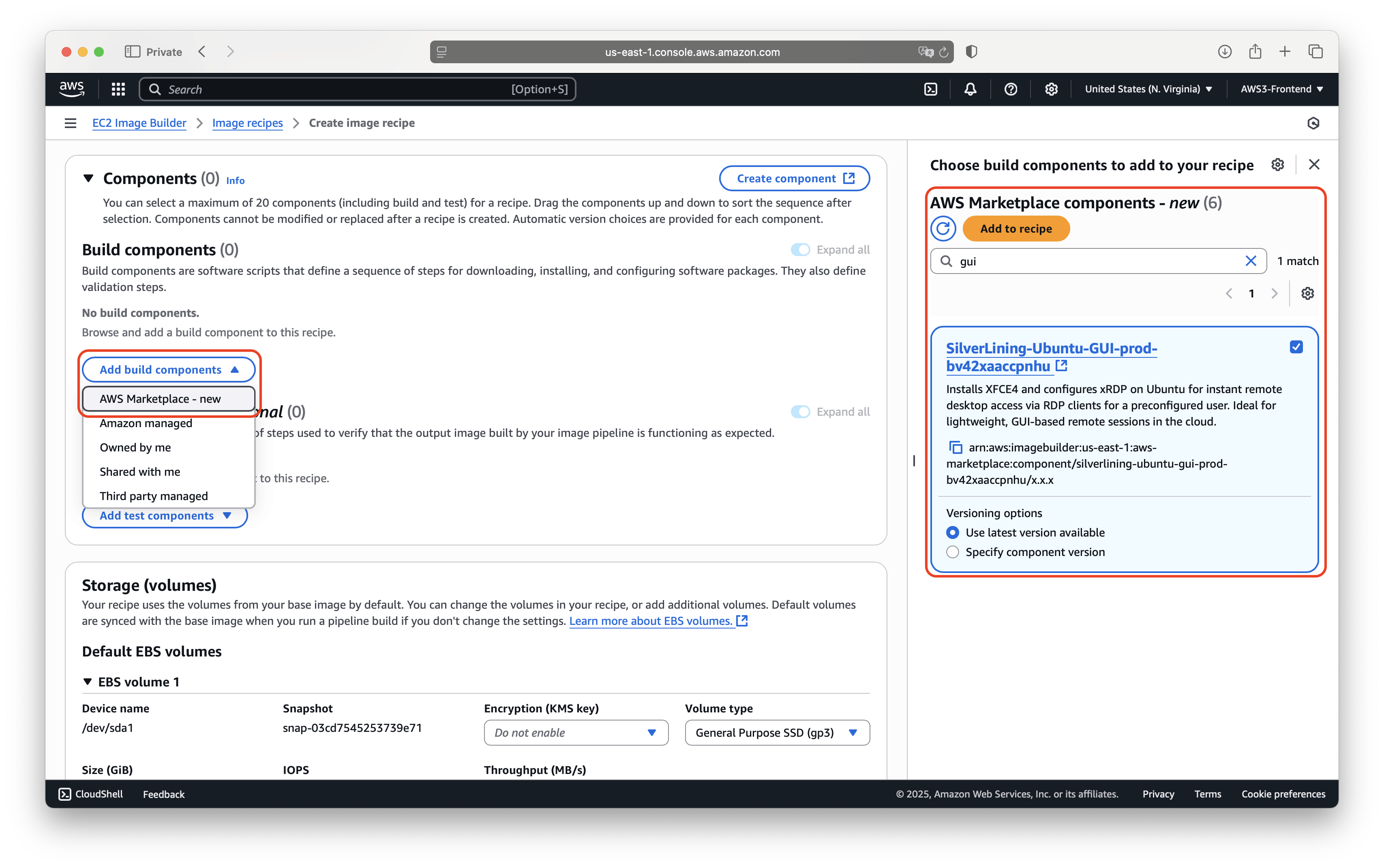
Task: Open Volume type dropdown
Action: tap(777, 733)
